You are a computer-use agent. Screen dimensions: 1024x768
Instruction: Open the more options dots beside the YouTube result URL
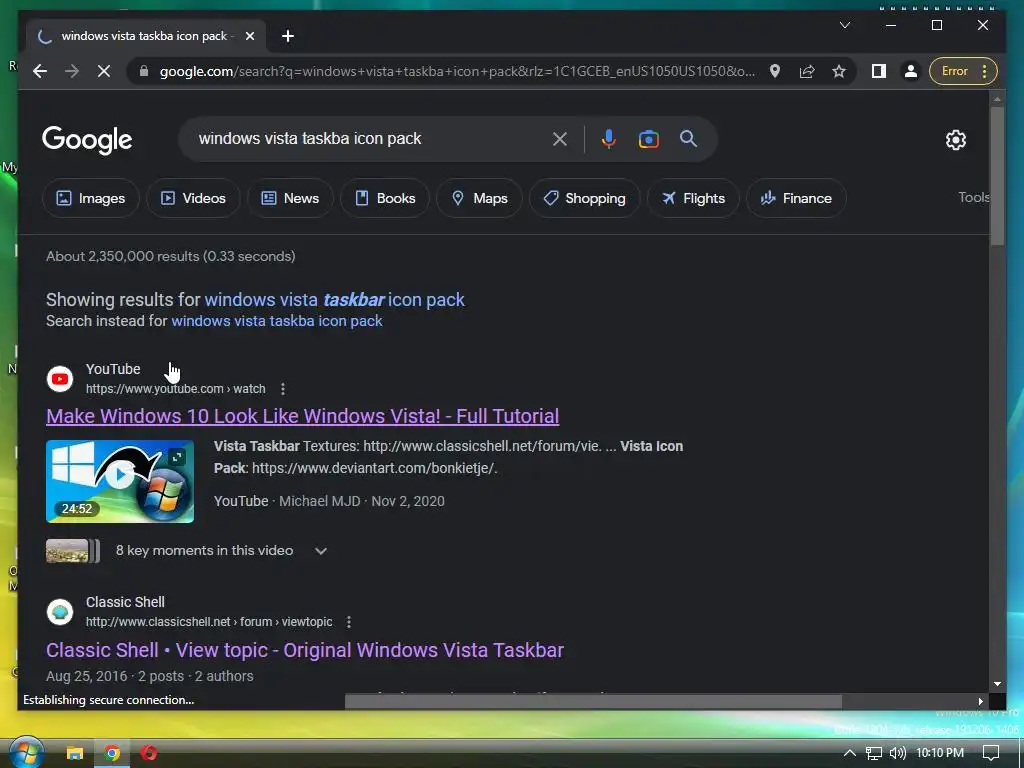tap(283, 389)
